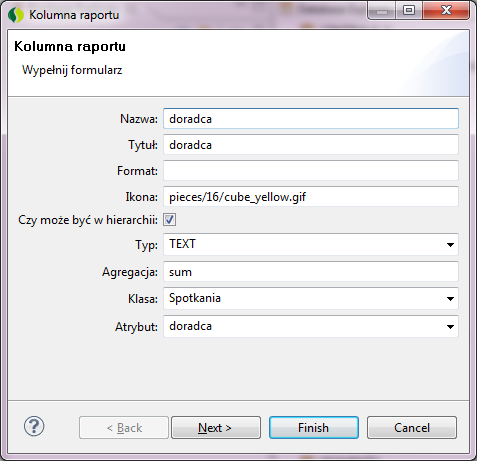Focus the Nazwa input field

[x=311, y=118]
